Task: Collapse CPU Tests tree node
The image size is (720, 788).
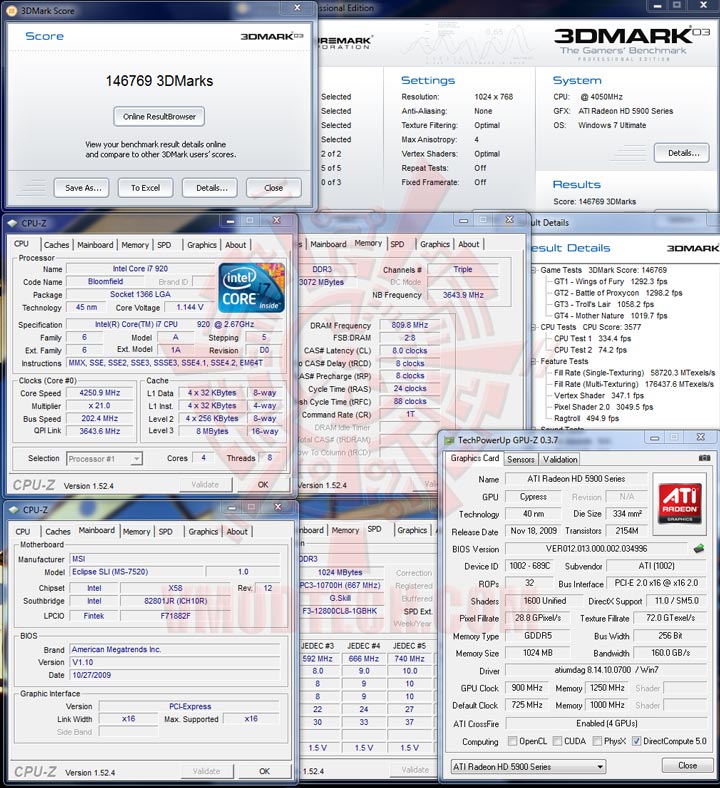Action: pos(534,327)
